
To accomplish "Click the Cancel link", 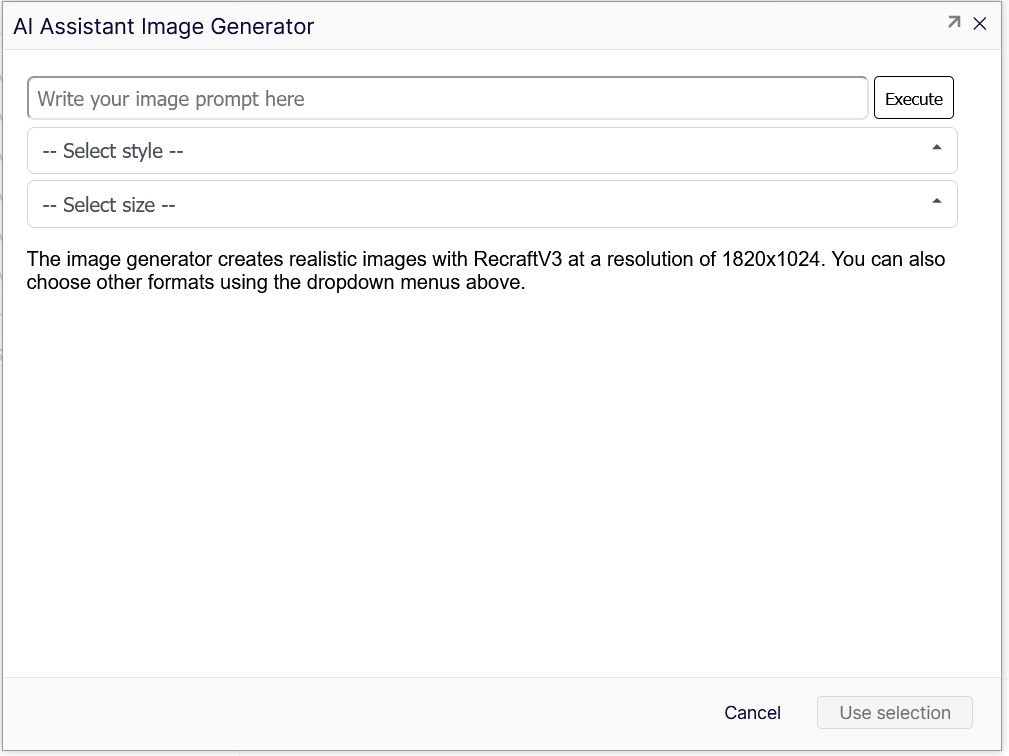I will [752, 712].
